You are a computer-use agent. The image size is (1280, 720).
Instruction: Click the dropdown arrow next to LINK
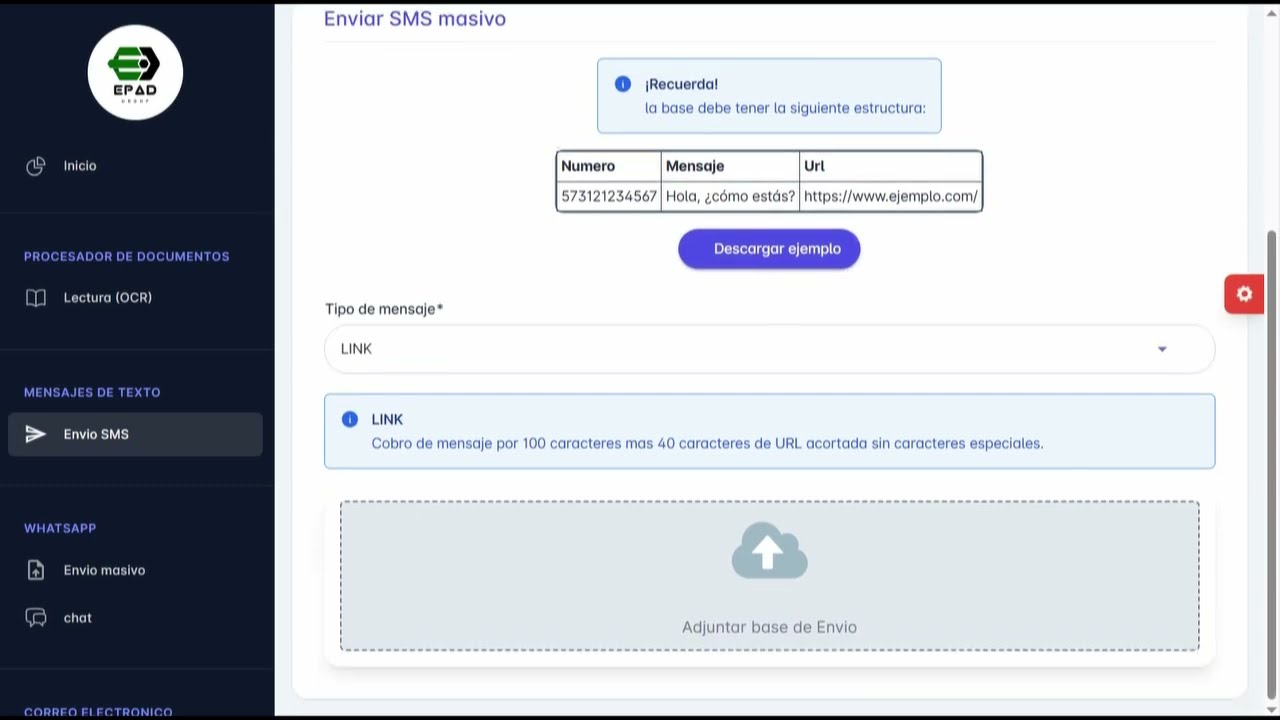coord(1162,349)
